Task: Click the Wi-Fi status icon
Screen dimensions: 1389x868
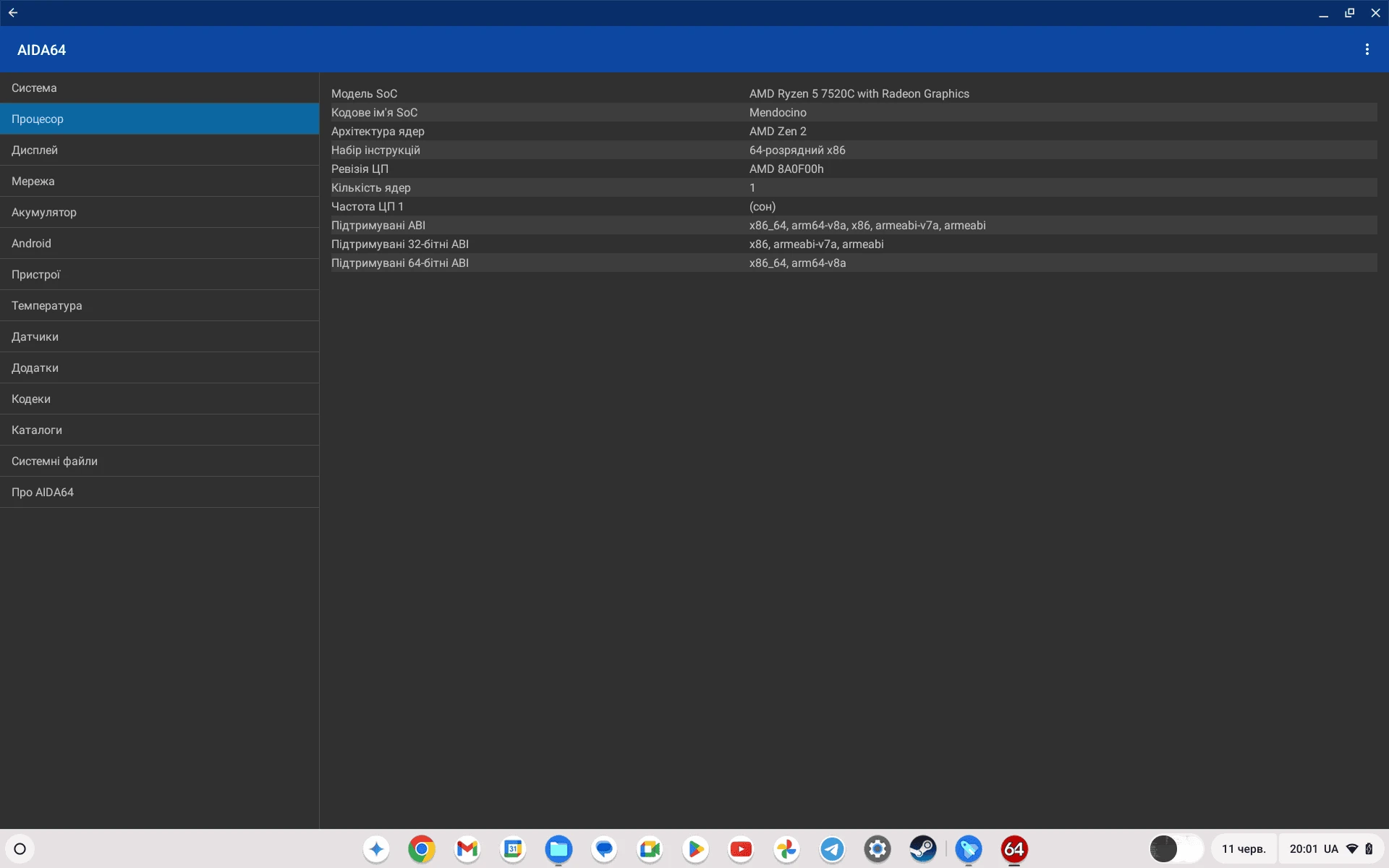Action: tap(1352, 848)
